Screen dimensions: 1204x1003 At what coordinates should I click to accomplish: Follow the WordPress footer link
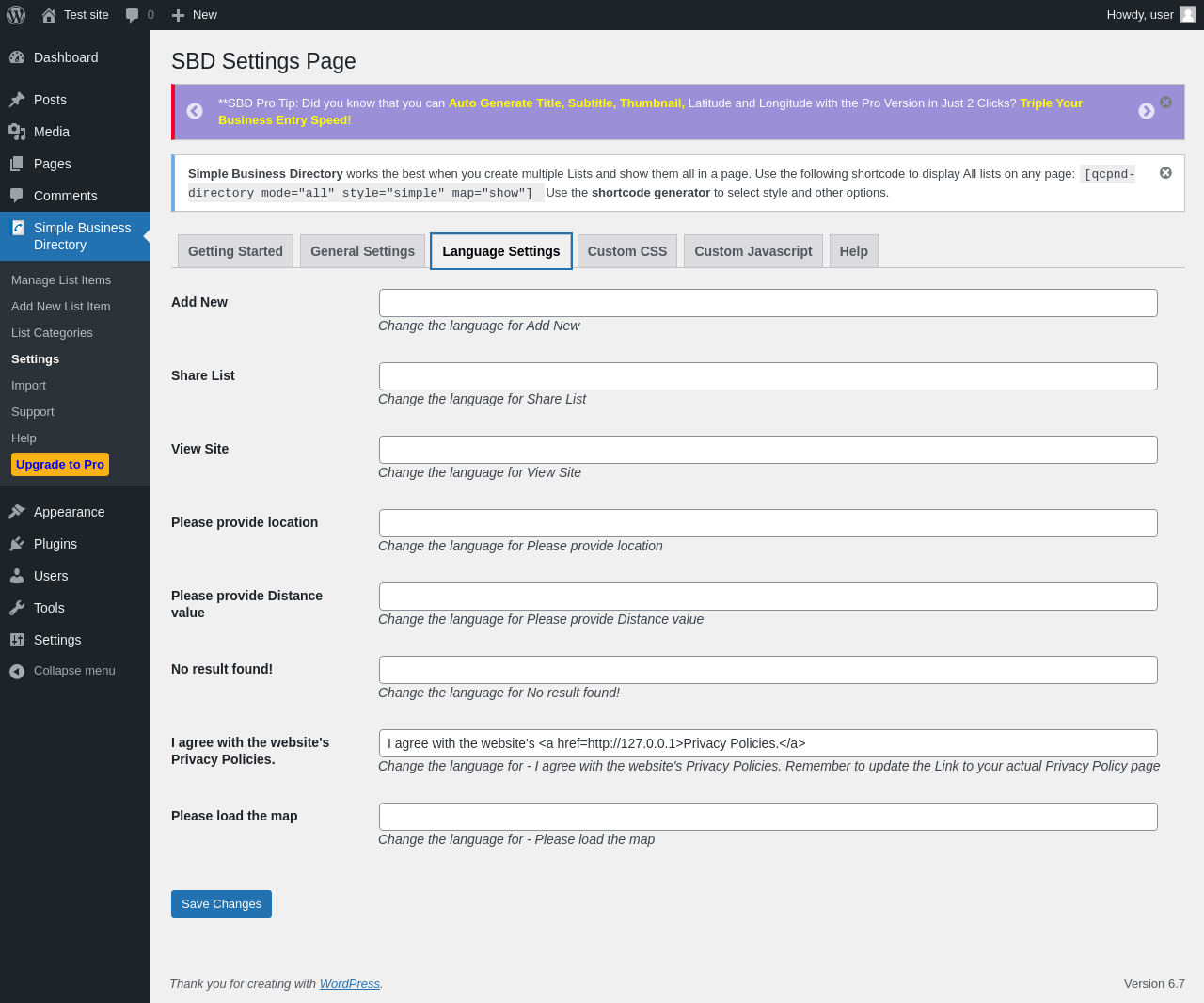coord(350,984)
